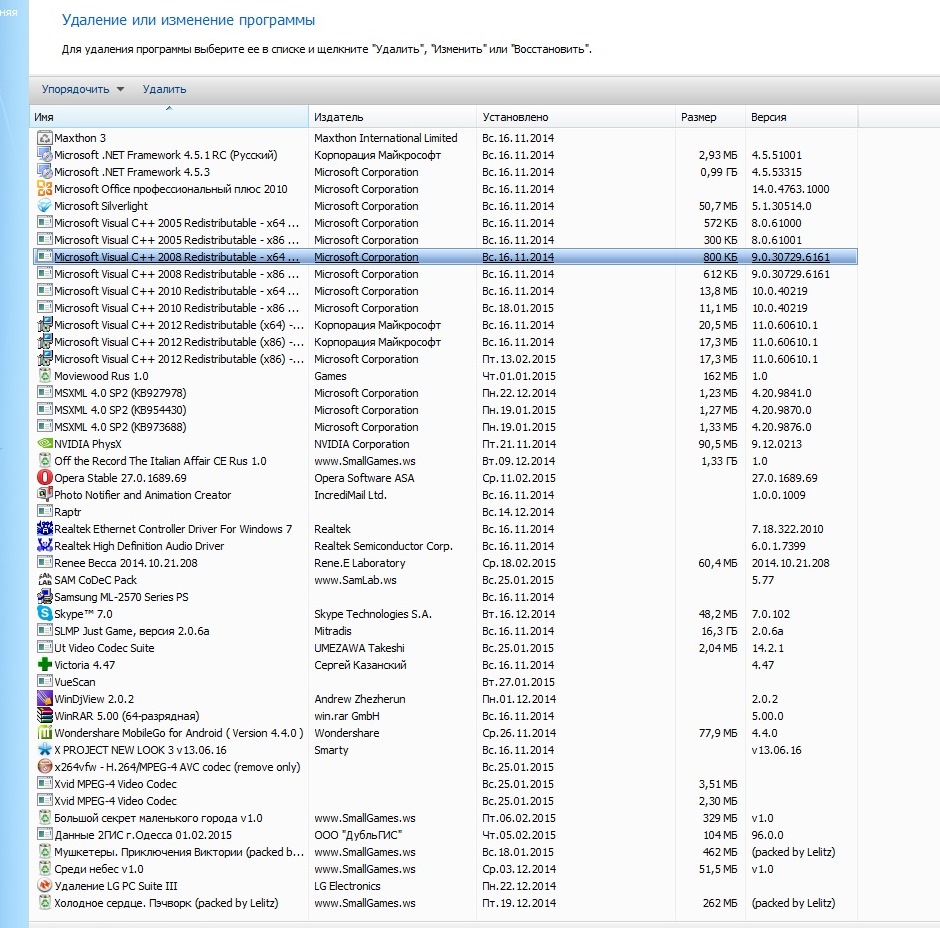This screenshot has height=928, width=940.
Task: Click the Victoria 4.47 green cross icon
Action: (44, 665)
